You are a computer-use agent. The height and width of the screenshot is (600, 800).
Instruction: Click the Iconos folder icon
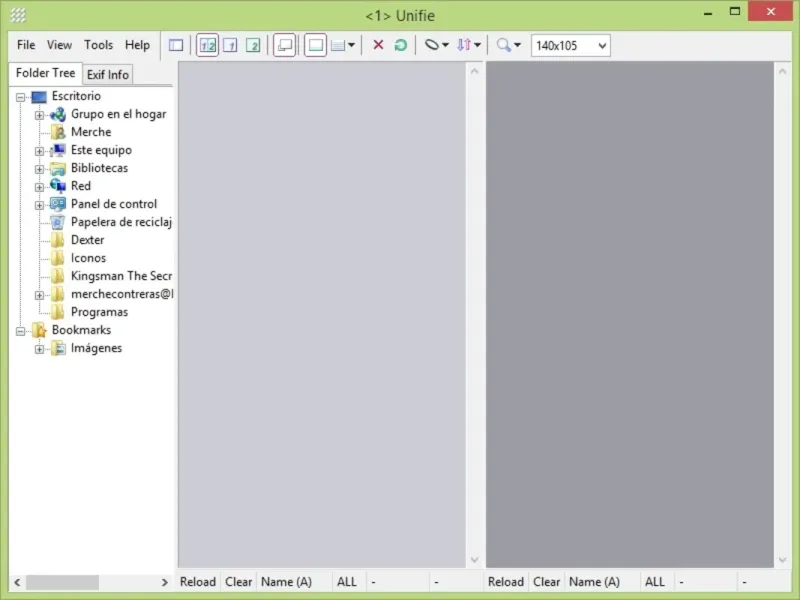tap(58, 258)
